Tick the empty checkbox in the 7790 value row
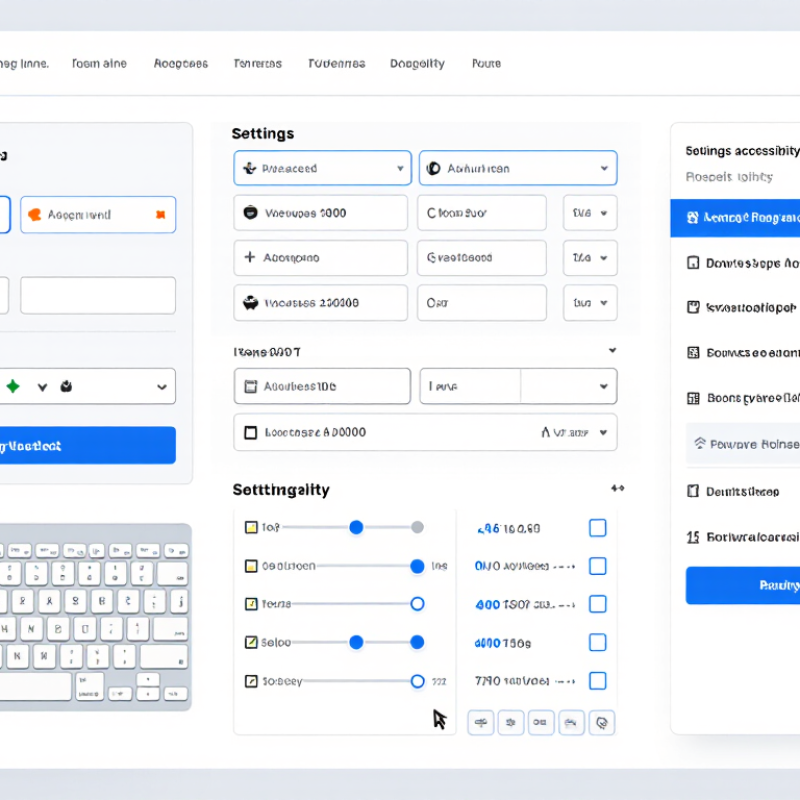This screenshot has height=800, width=800. pos(597,681)
